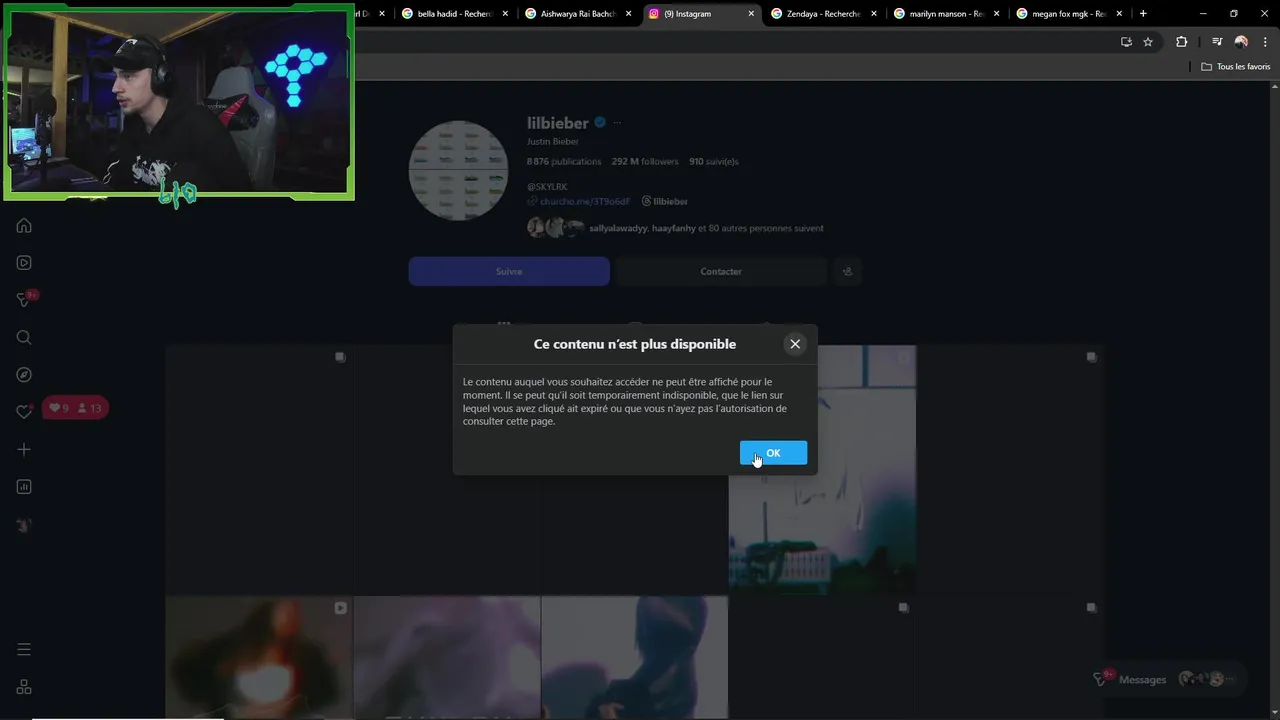Viewport: 1280px width, 720px height.
Task: Open Explore compass icon
Action: click(x=24, y=375)
